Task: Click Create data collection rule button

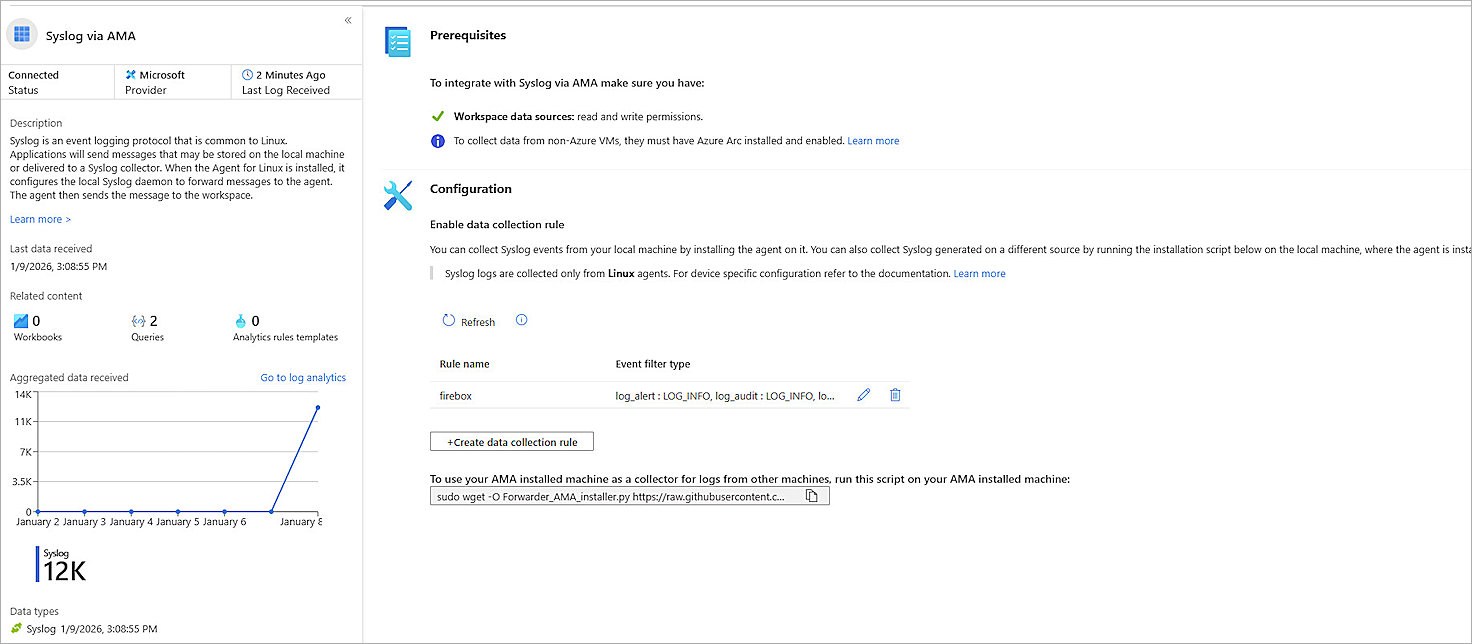Action: pos(512,441)
